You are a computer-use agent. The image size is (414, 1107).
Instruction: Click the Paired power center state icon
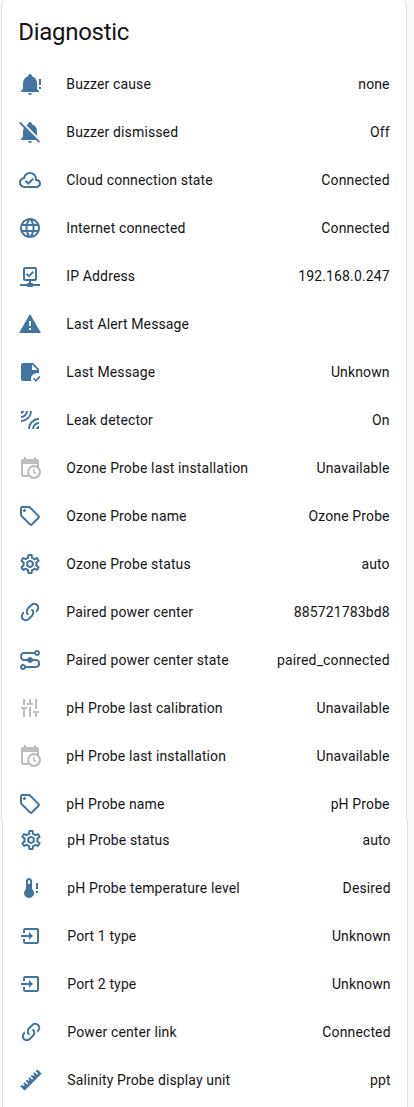[x=30, y=660]
